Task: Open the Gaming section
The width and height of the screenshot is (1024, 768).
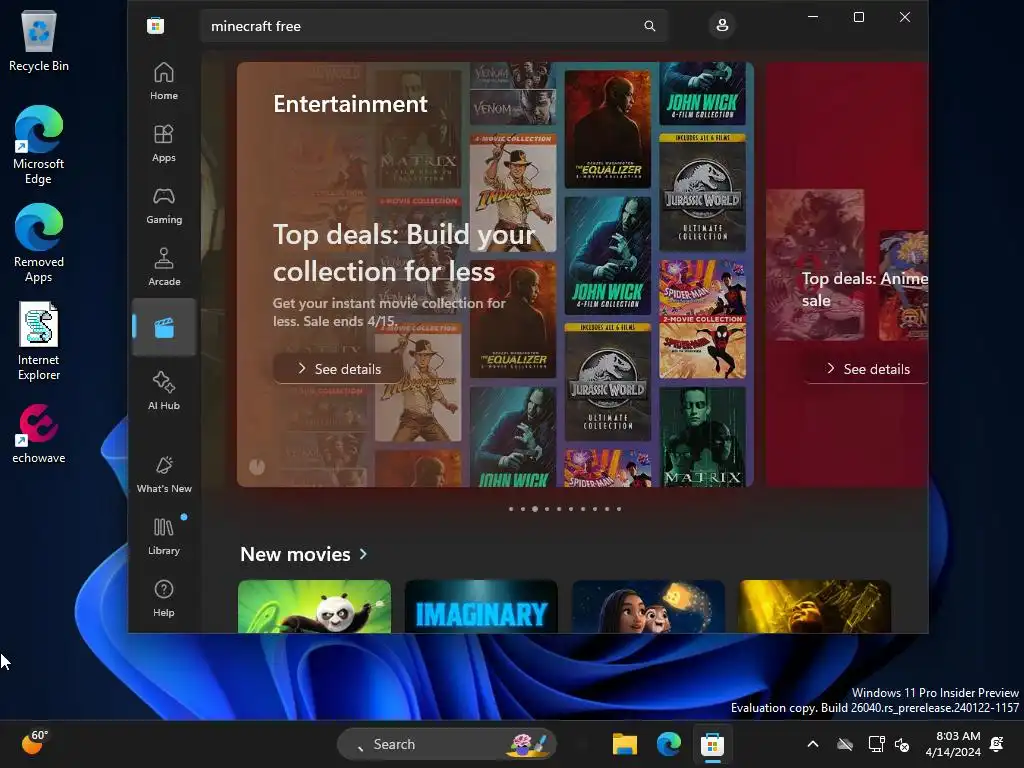Action: click(x=164, y=205)
